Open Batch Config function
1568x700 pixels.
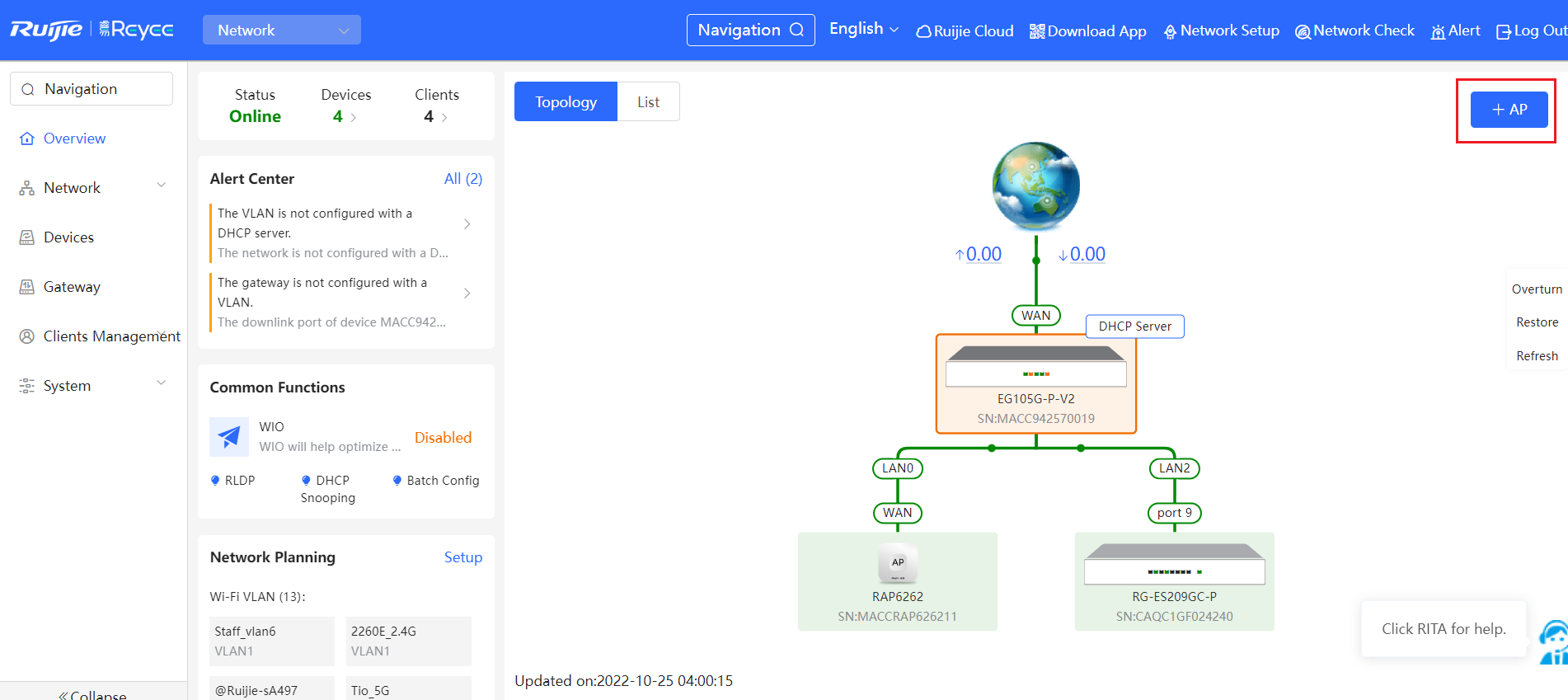click(436, 481)
